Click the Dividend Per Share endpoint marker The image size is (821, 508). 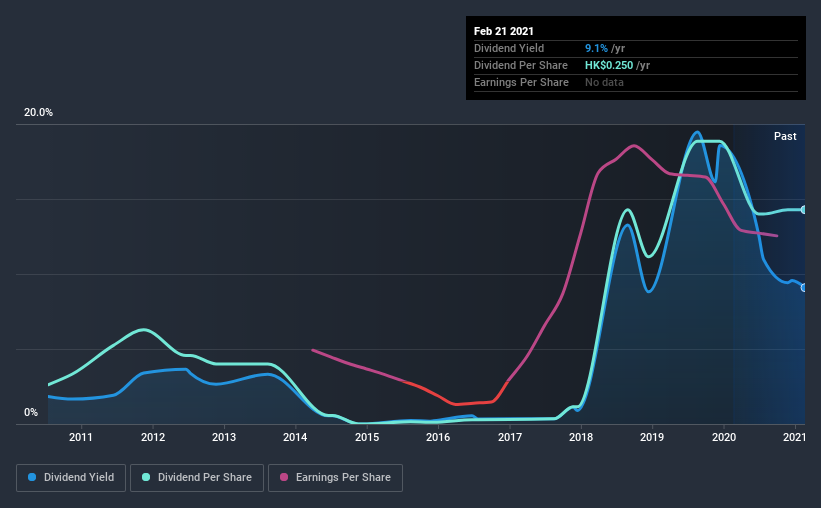pyautogui.click(x=804, y=210)
